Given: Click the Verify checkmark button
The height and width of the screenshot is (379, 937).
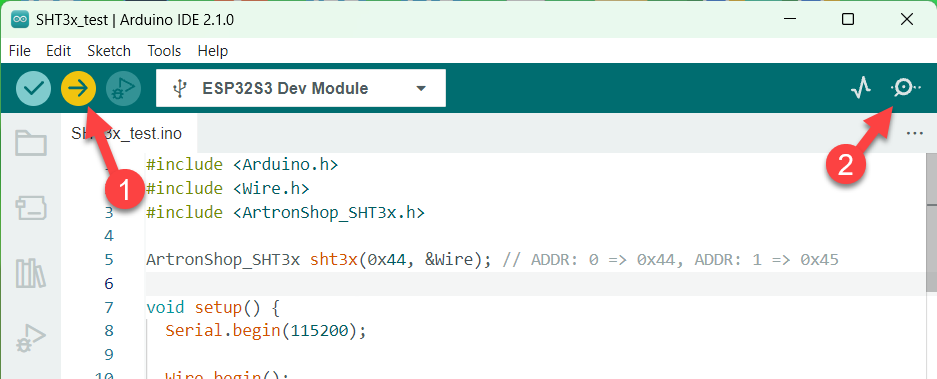Looking at the screenshot, I should click(x=33, y=88).
